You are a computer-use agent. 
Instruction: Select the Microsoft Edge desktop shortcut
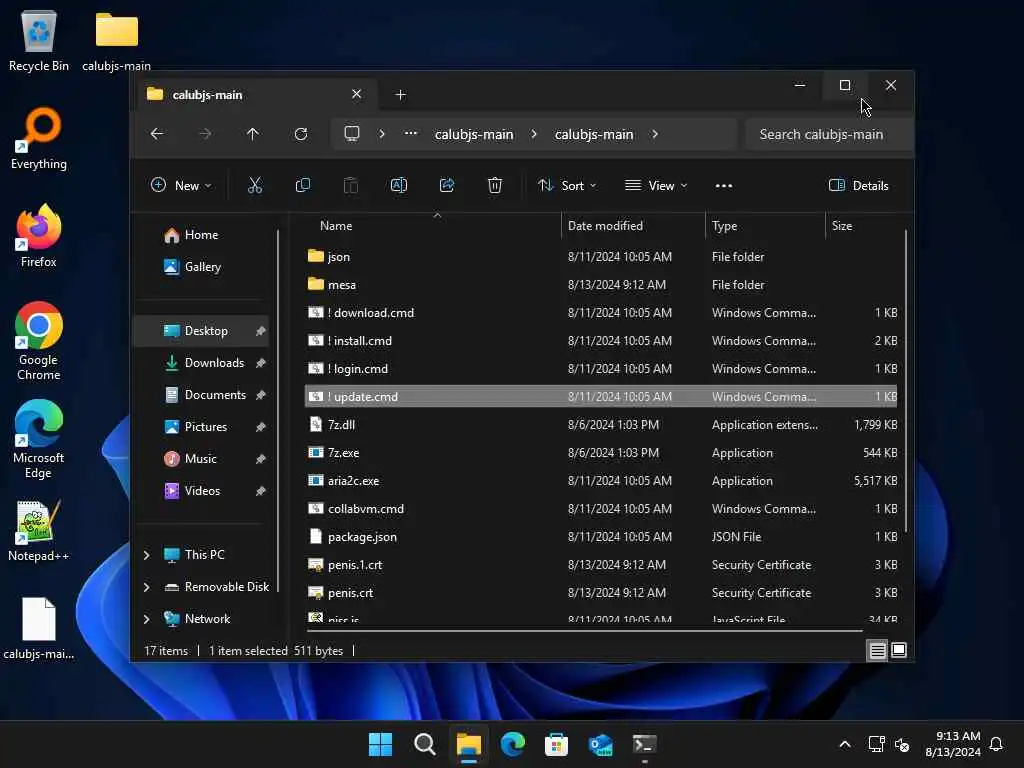(x=39, y=439)
